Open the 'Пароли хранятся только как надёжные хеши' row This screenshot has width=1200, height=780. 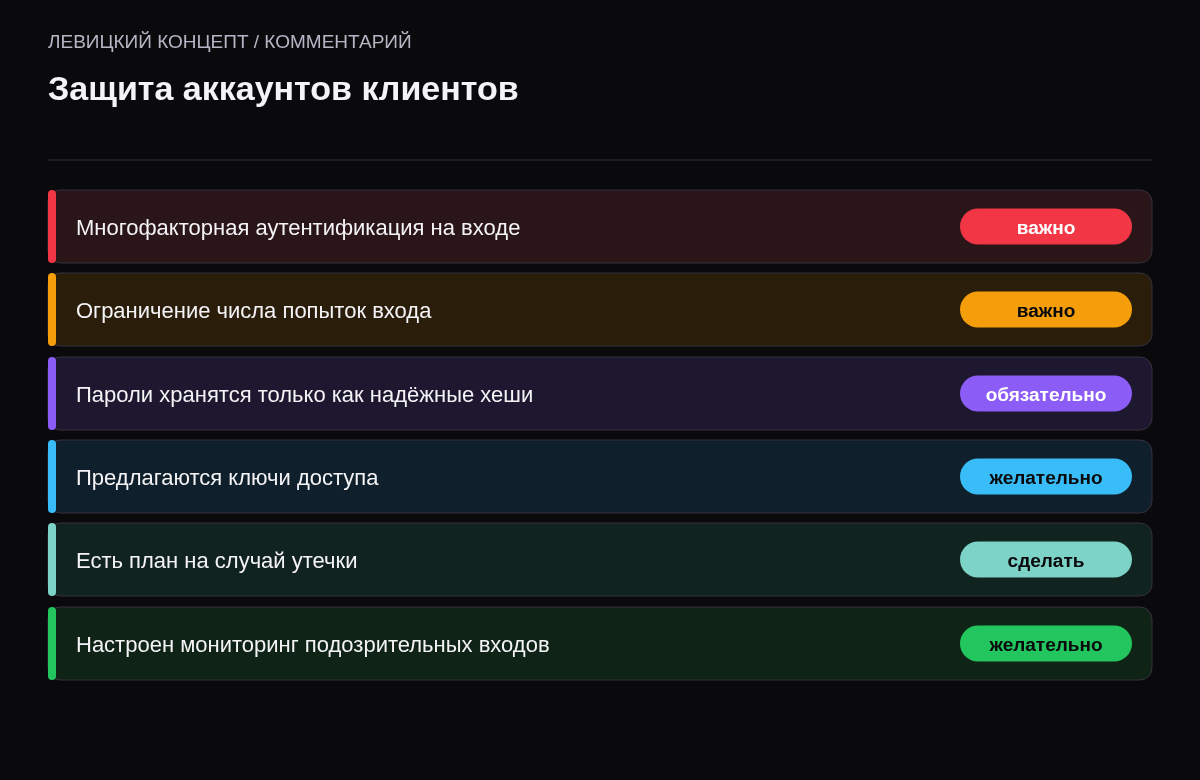click(600, 394)
